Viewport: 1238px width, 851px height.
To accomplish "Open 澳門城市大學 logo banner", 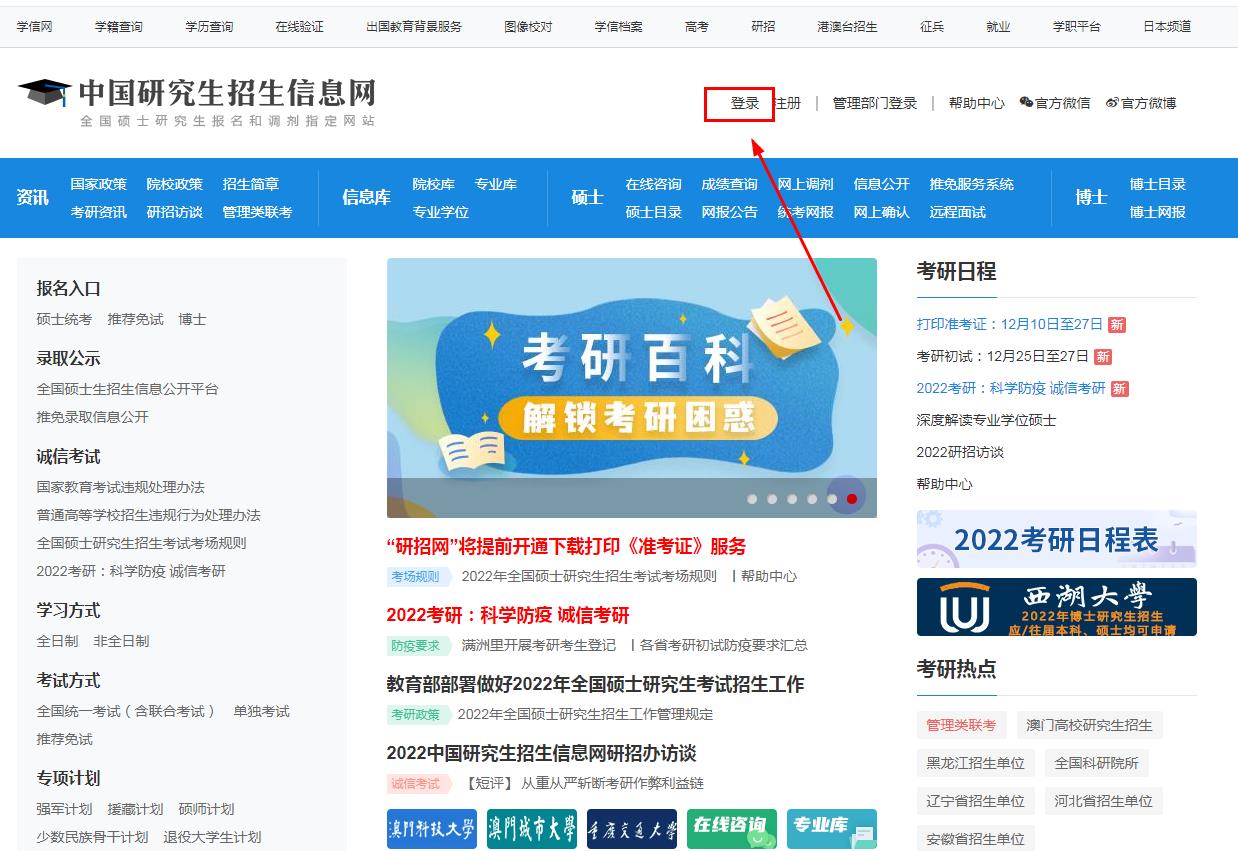I will pyautogui.click(x=532, y=829).
